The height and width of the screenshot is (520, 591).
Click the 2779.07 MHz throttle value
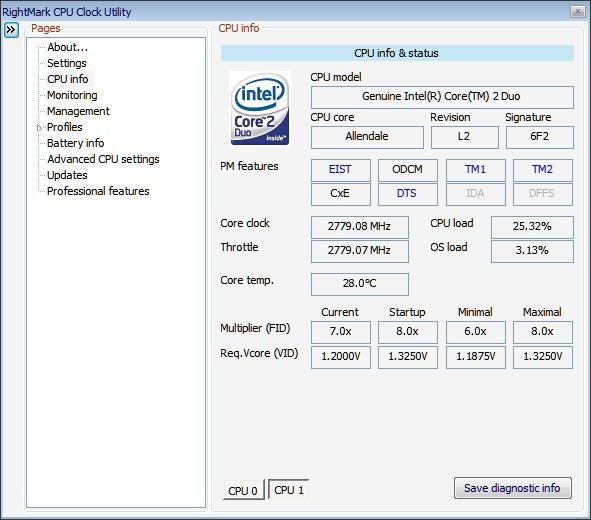pos(360,251)
